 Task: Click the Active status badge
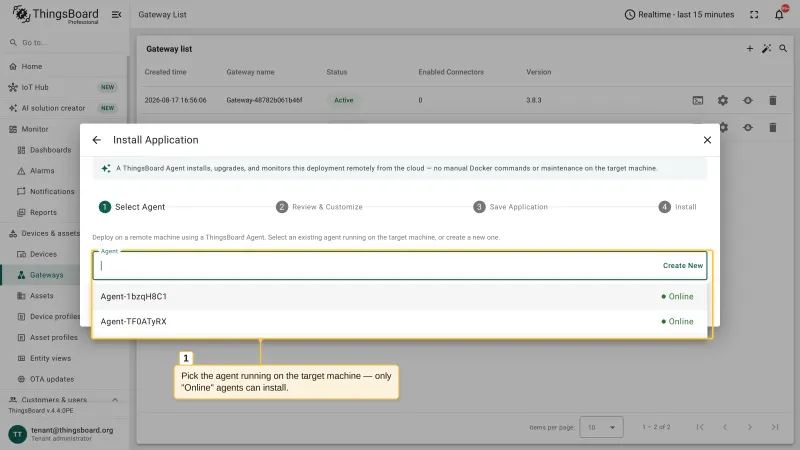pyautogui.click(x=343, y=101)
